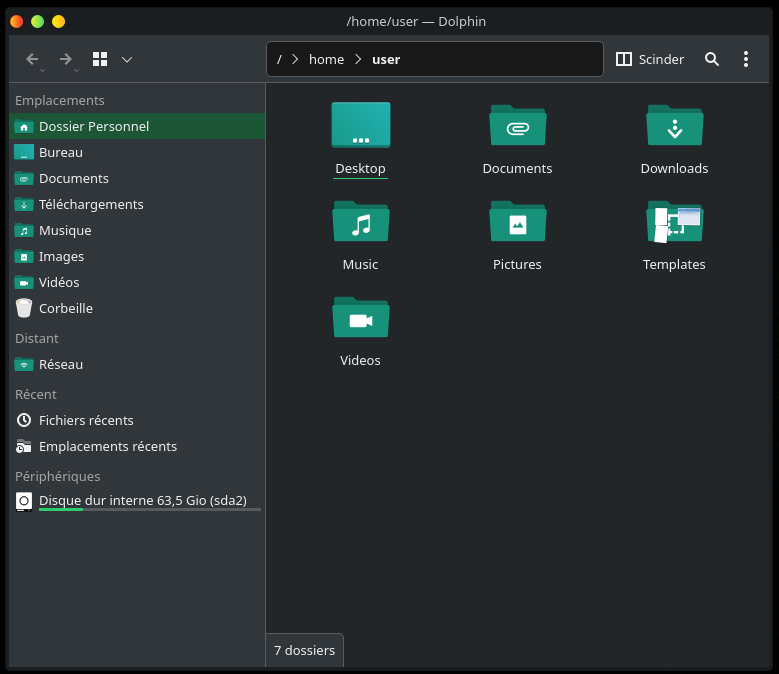Screen dimensions: 779x674
Task: Expand chevron after root slash
Action: pyautogui.click(x=295, y=59)
